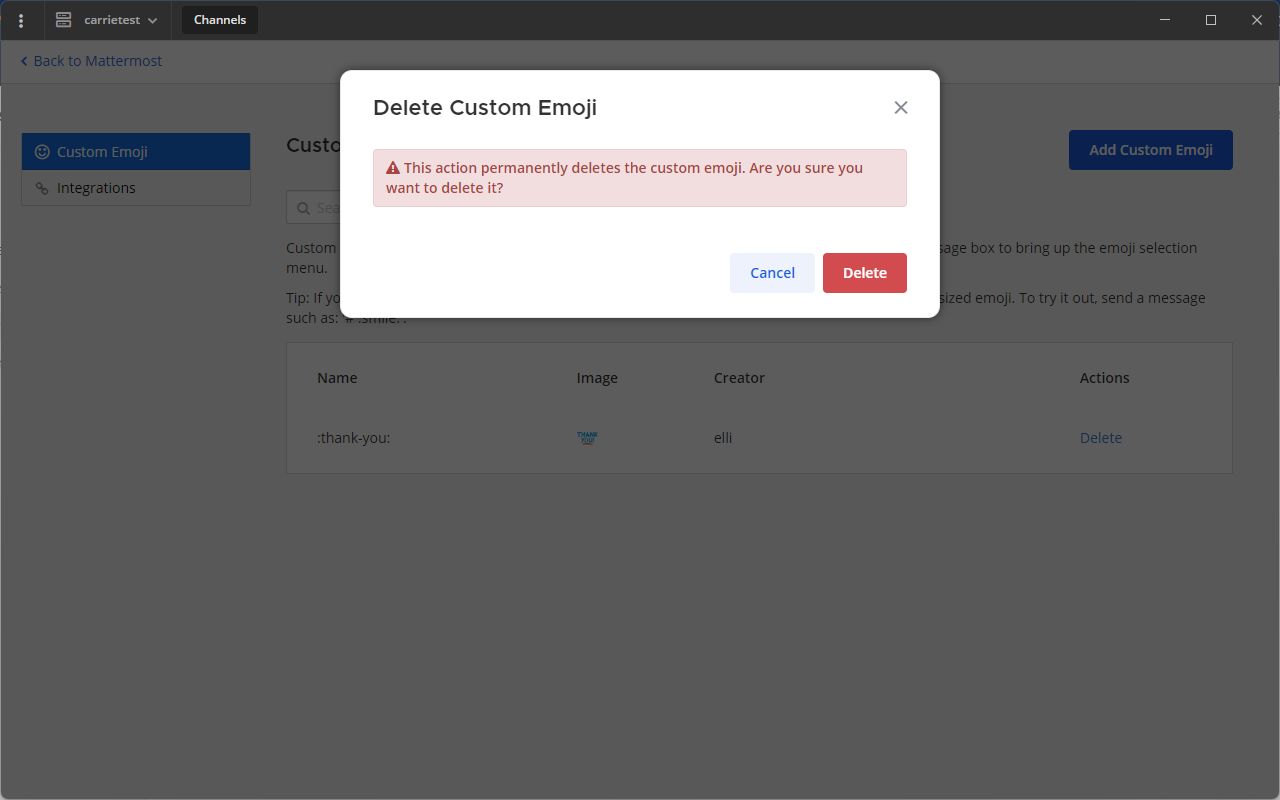Click the :thank-you: emoji name
1280x800 pixels.
point(353,438)
